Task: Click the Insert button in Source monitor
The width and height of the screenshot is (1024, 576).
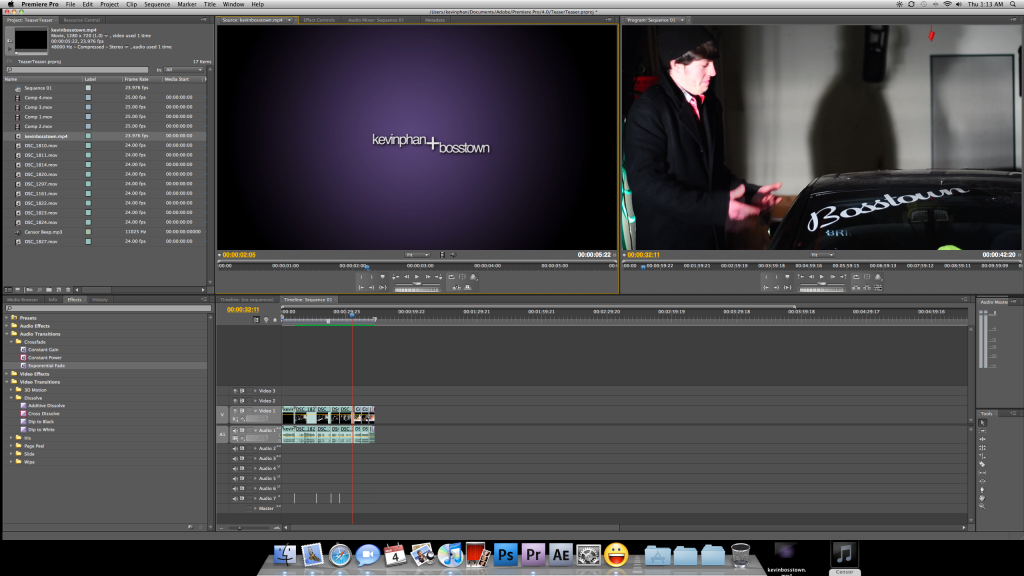Action: coord(456,287)
